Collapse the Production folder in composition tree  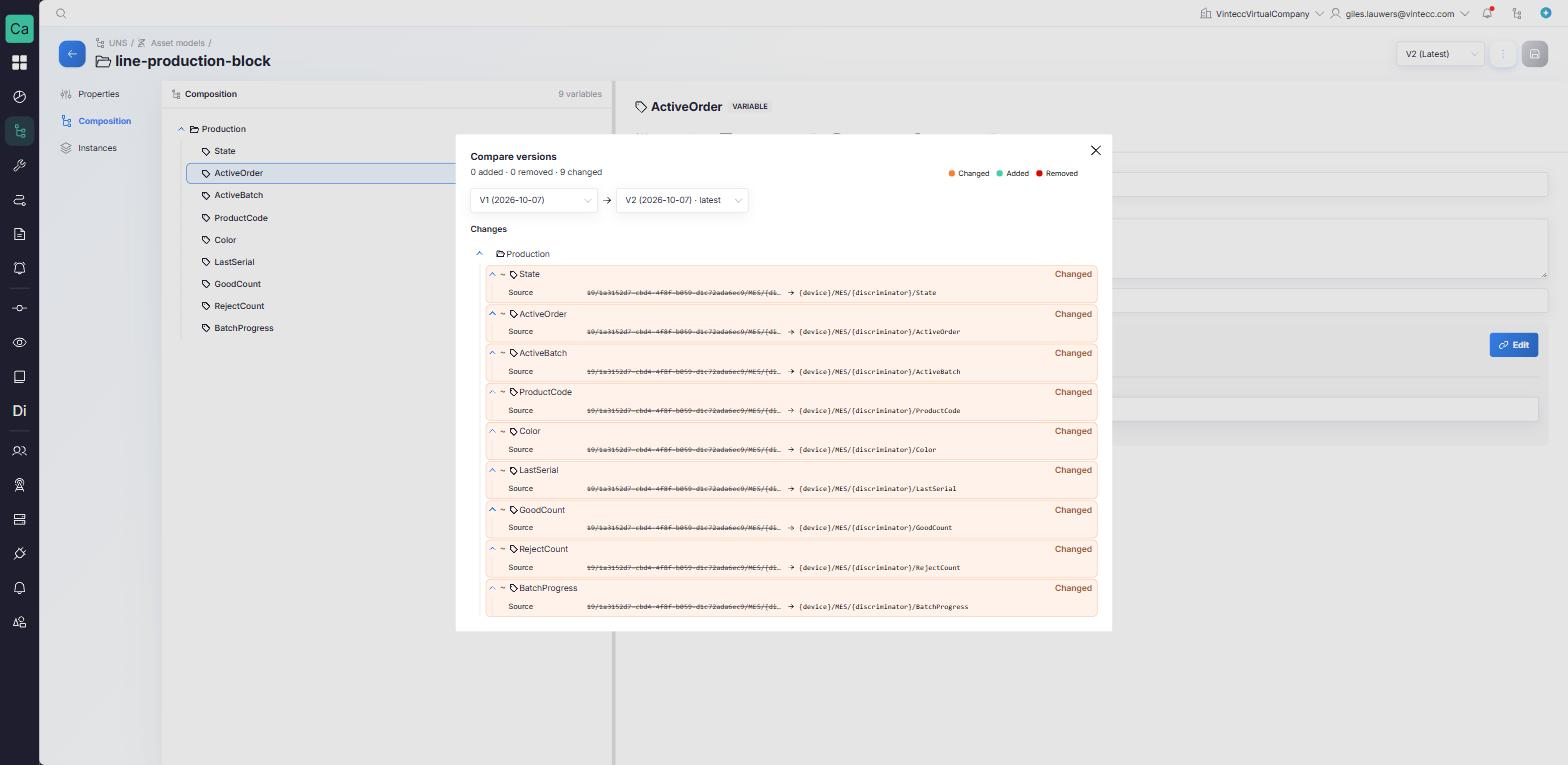click(x=181, y=129)
